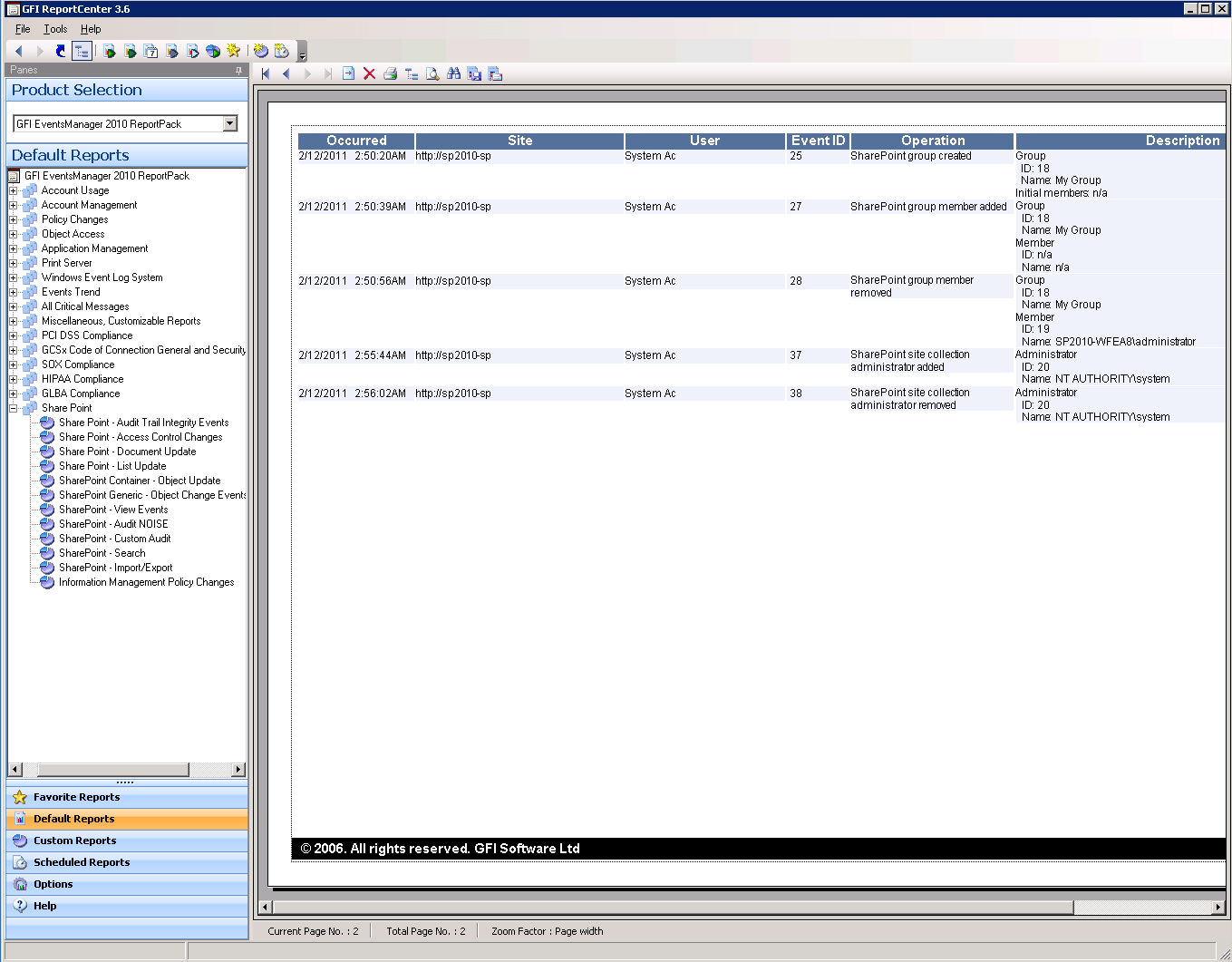Open Share Point - Audit Trail Integrity Events
The image size is (1232, 962).
click(x=143, y=423)
